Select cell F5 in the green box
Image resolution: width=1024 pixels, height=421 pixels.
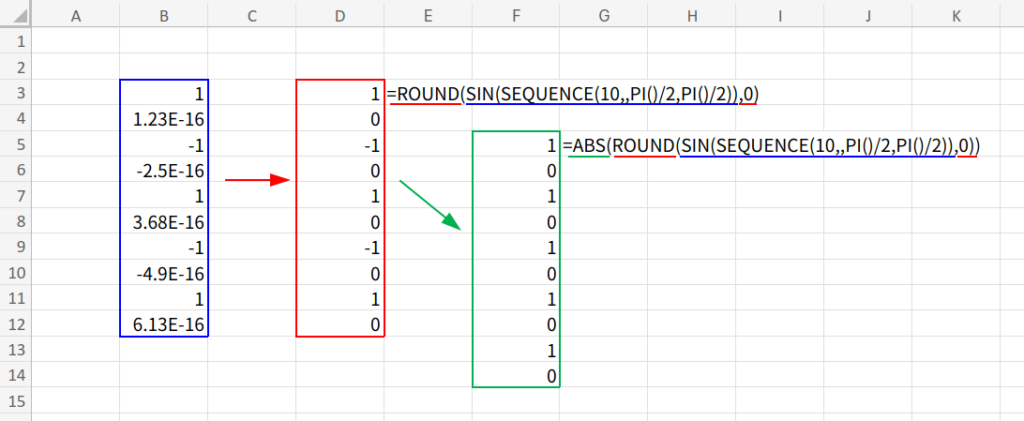pos(516,145)
